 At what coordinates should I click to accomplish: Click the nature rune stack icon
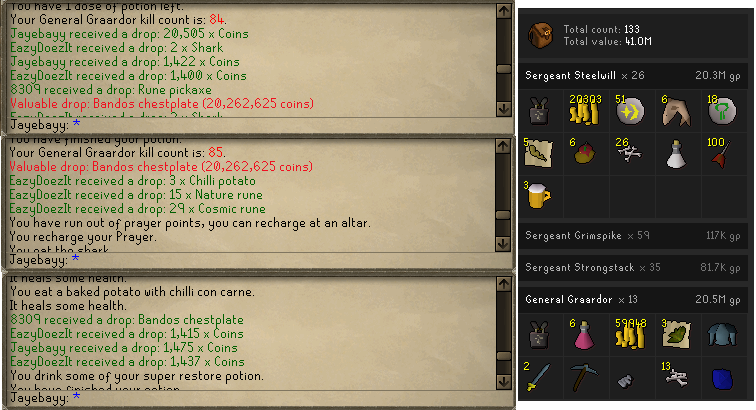click(x=722, y=111)
